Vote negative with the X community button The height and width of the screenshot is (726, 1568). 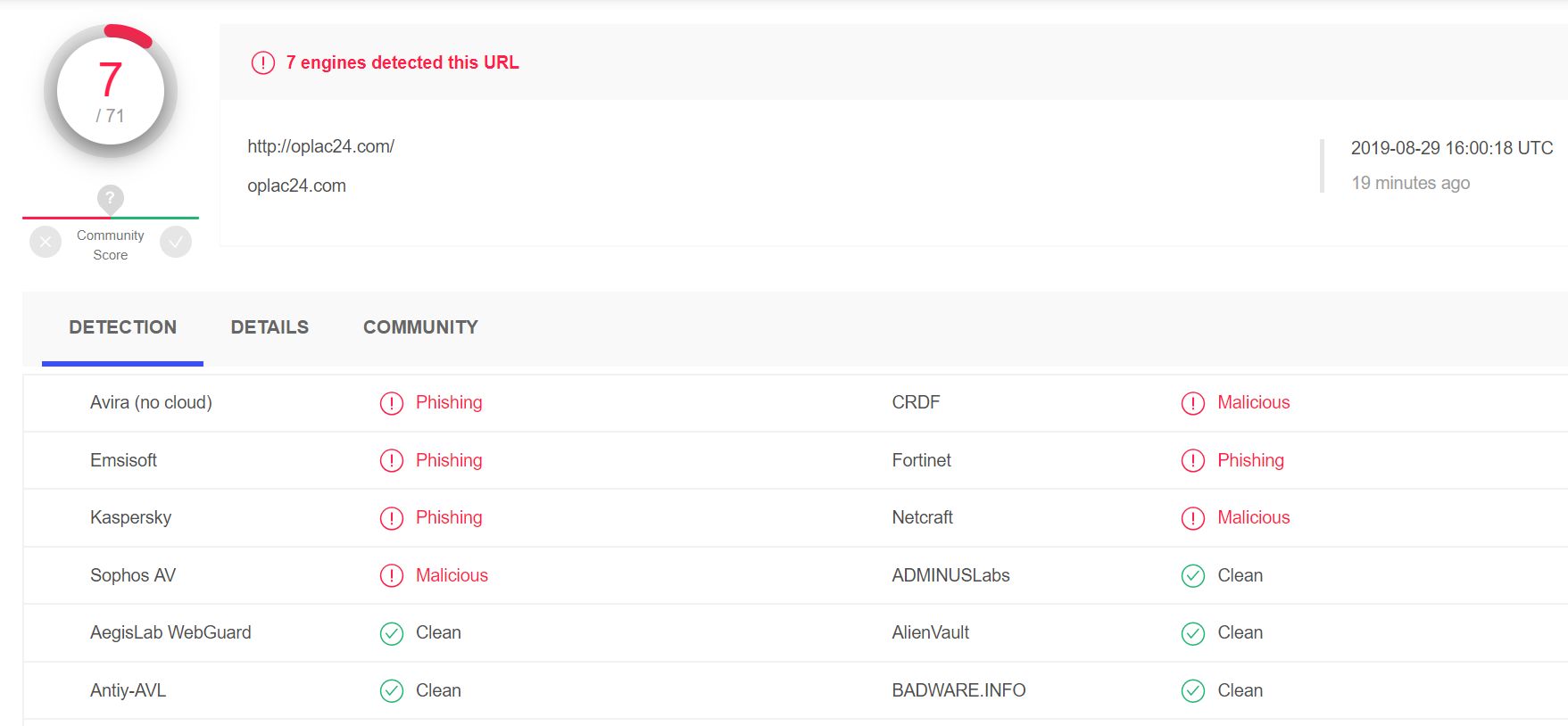coord(46,242)
